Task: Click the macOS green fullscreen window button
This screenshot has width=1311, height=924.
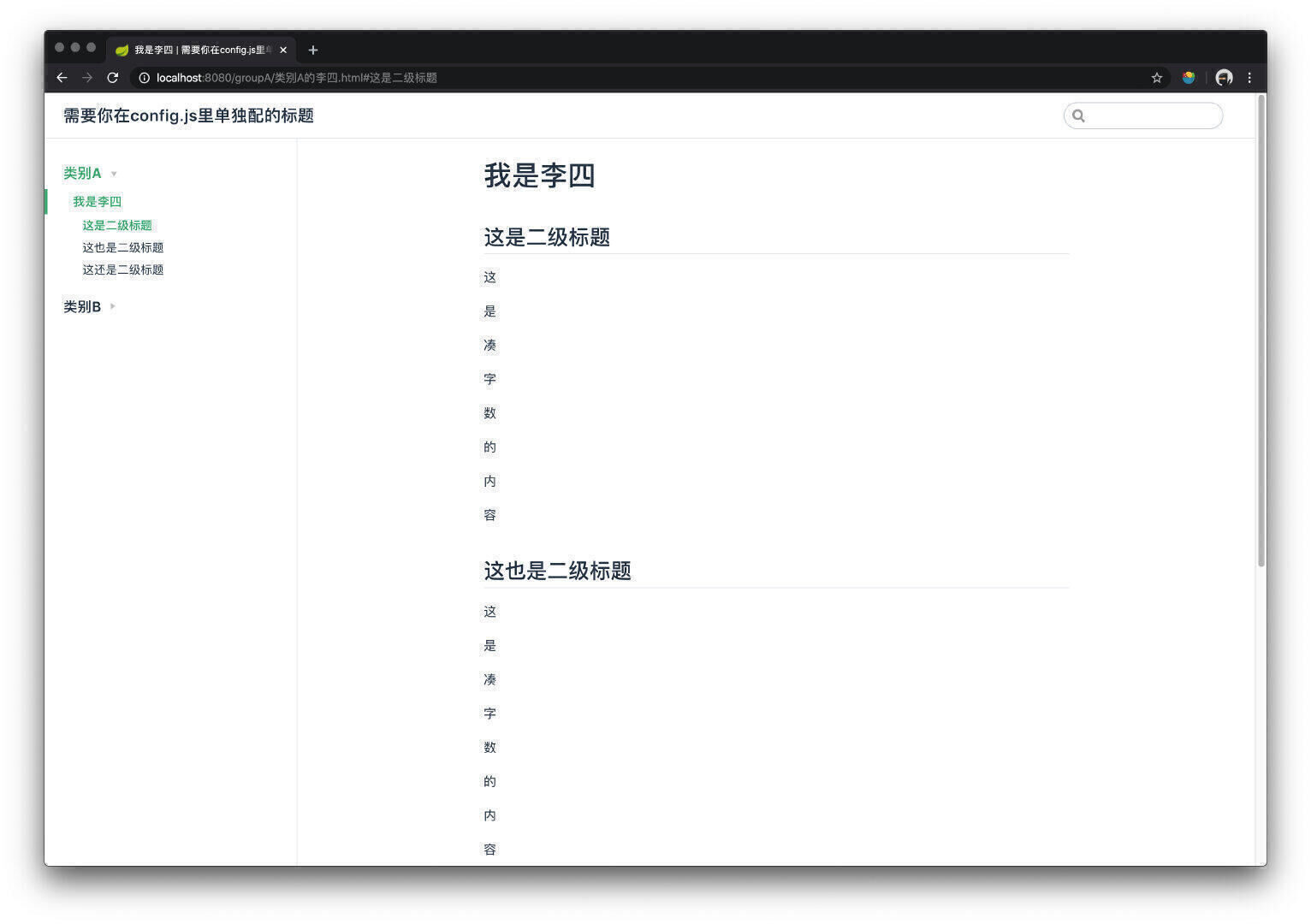Action: pos(91,48)
